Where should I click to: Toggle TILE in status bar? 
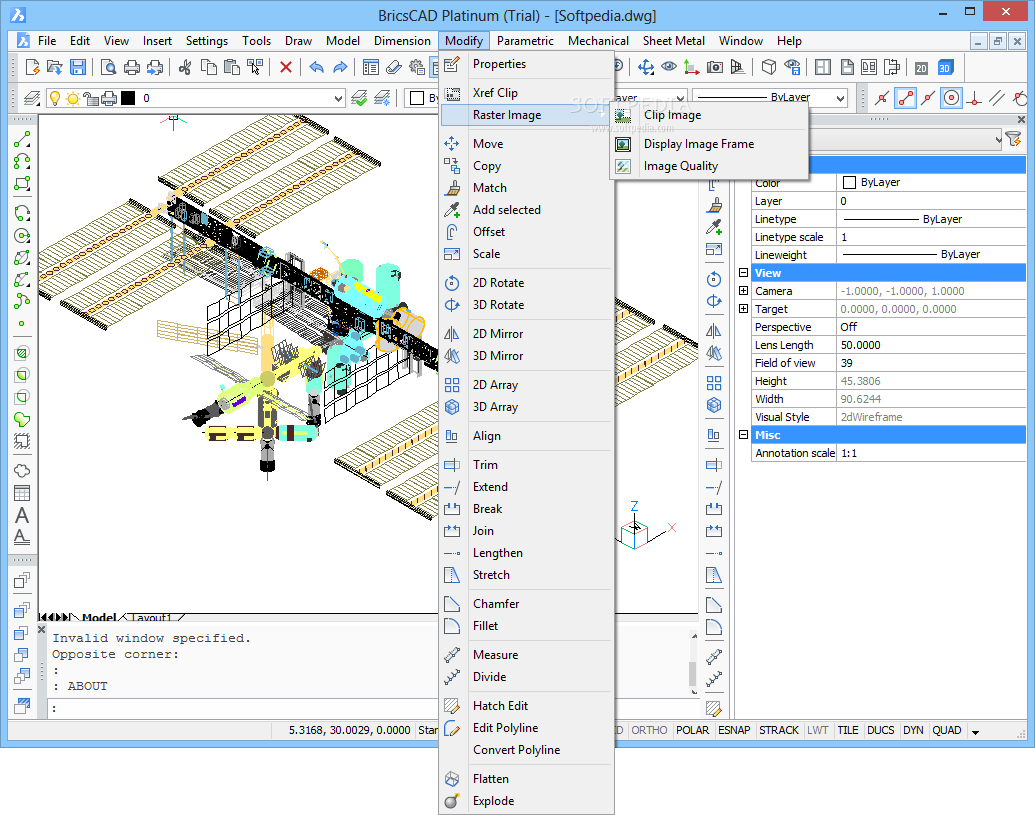[848, 730]
